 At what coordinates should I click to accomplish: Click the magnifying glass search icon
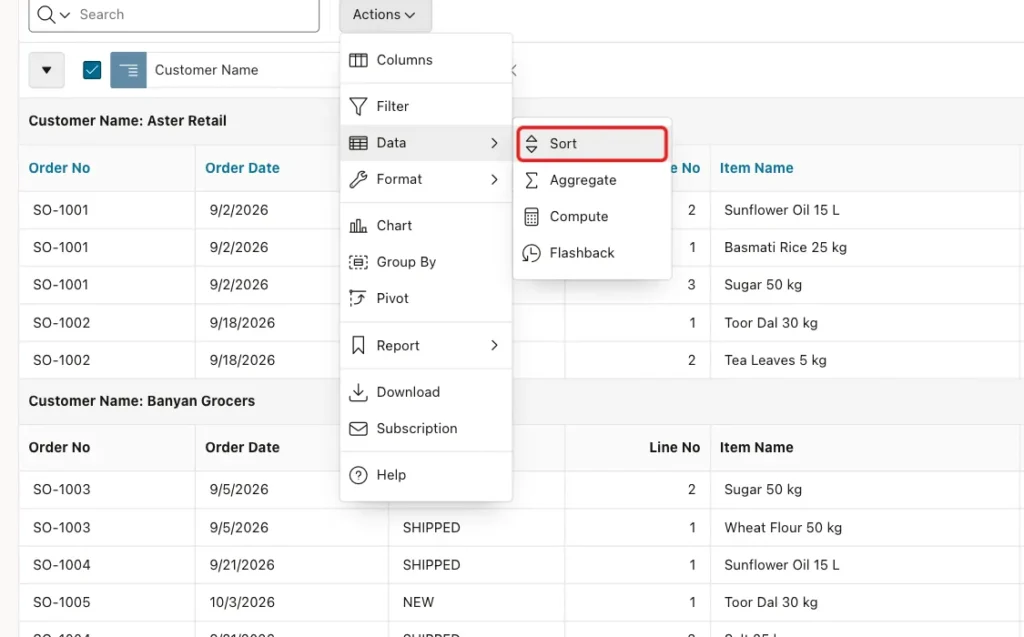coord(46,14)
